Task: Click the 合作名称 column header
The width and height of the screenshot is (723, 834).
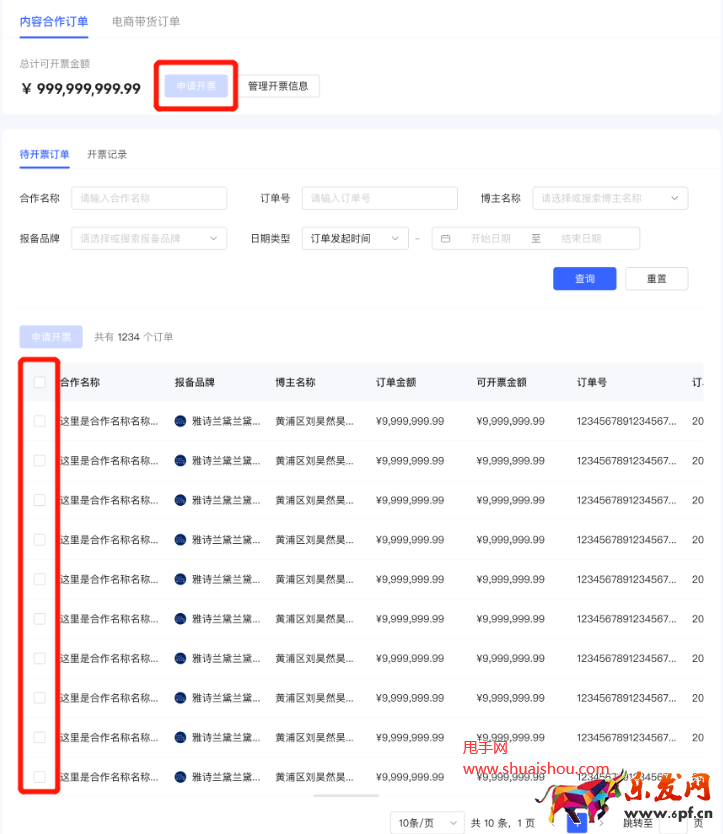Action: click(80, 382)
